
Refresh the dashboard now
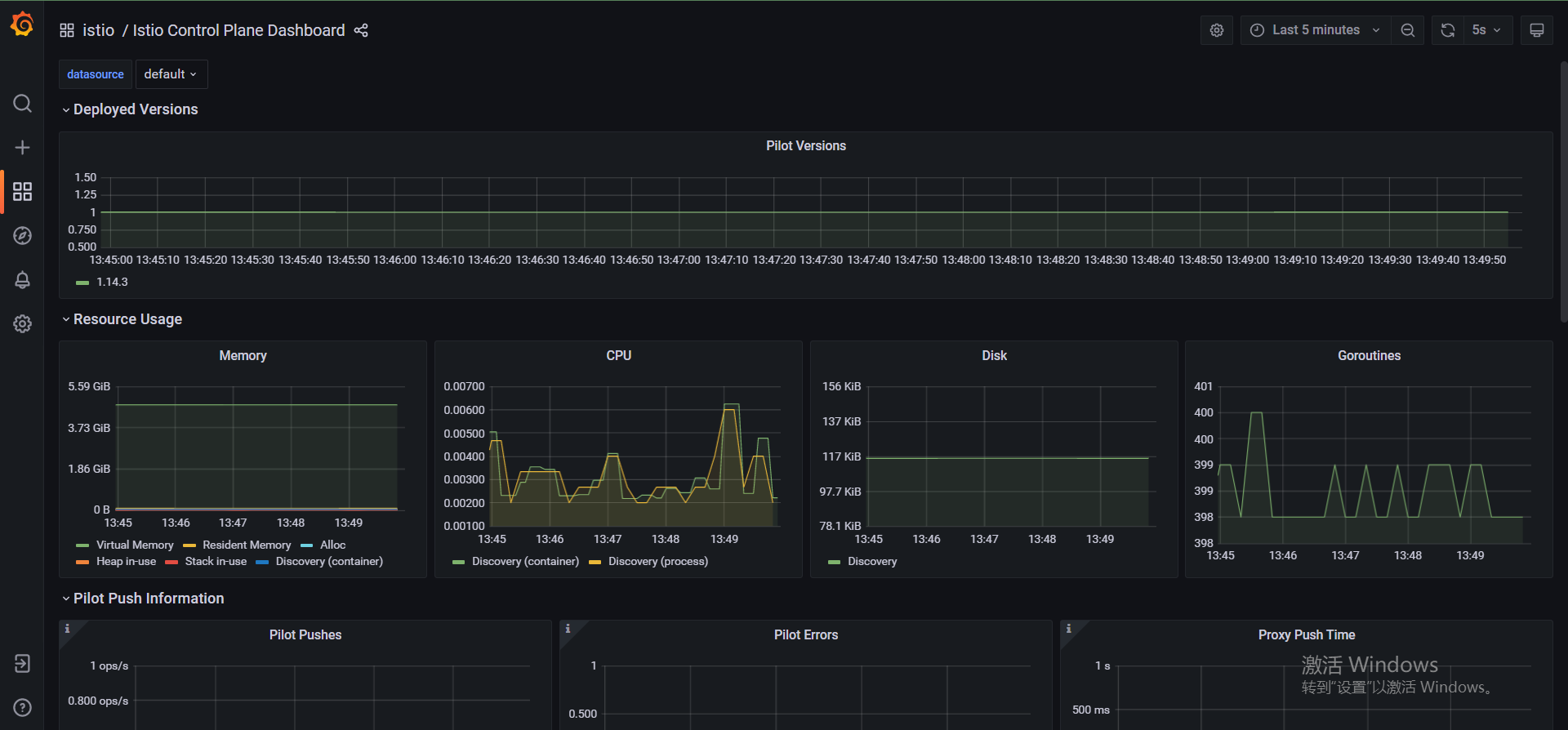(x=1448, y=30)
